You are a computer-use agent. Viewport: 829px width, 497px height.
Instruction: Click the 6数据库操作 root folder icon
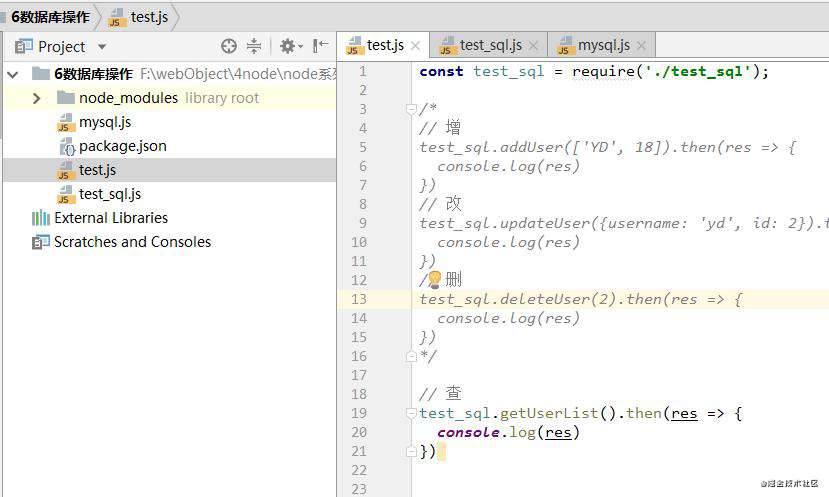coord(41,73)
